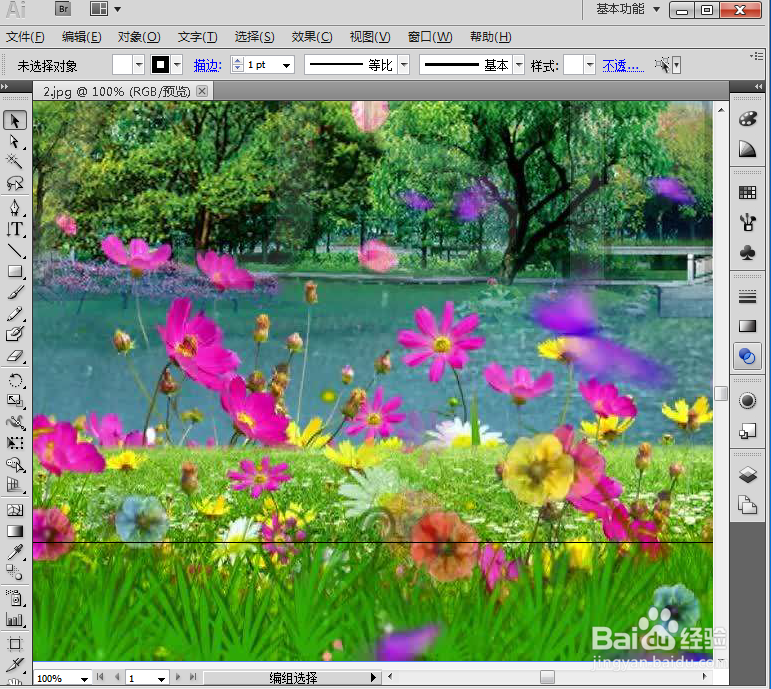Choose the Free Transform tool
This screenshot has width=771, height=689.
(15, 443)
